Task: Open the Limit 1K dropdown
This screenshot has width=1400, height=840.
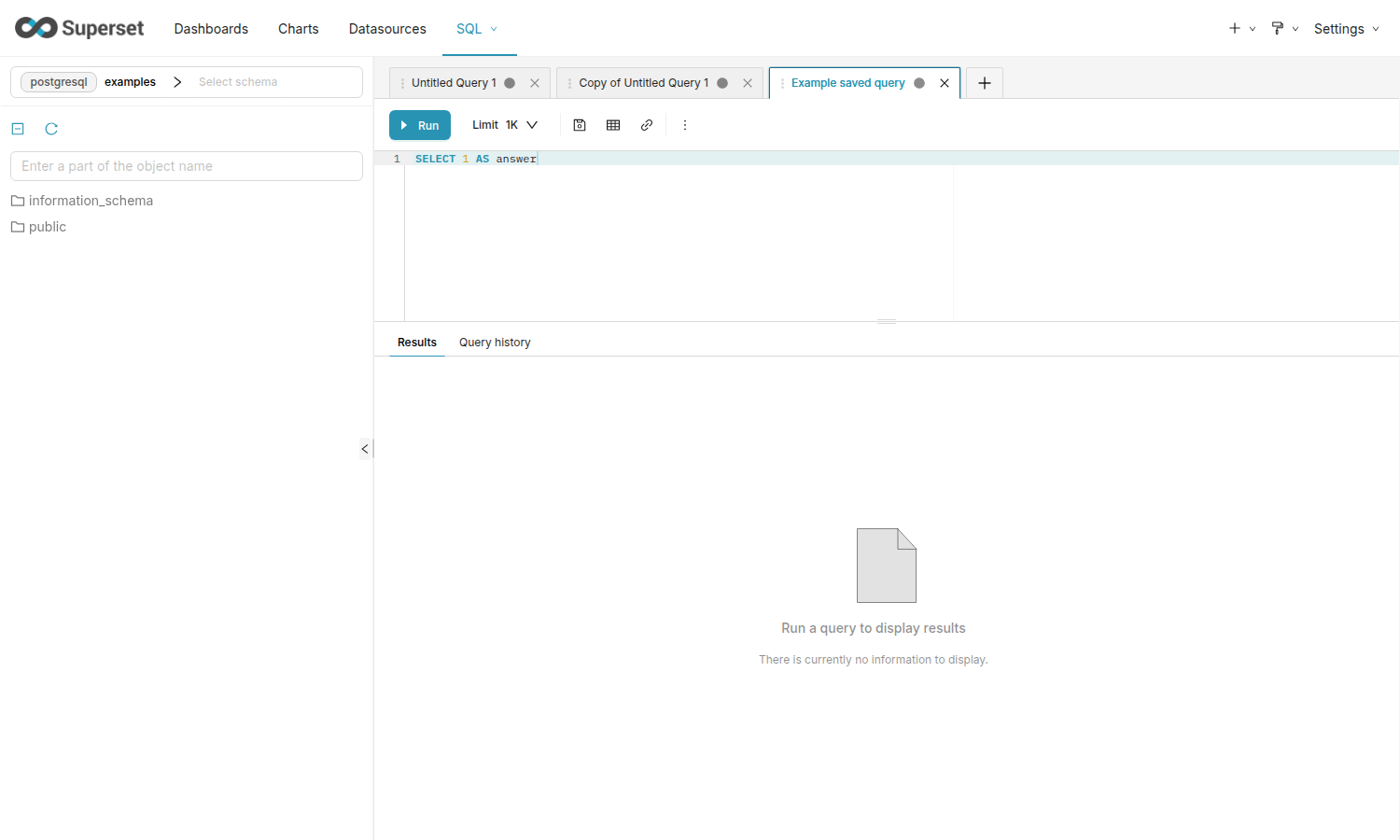Action: tap(505, 125)
